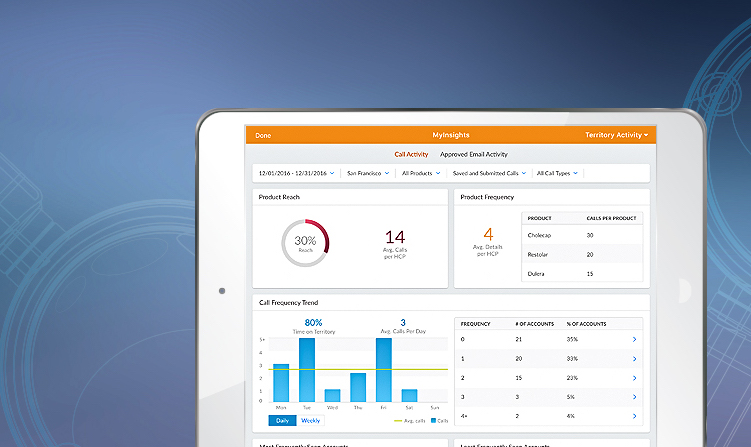The height and width of the screenshot is (447, 751).
Task: Select the Weekly view toggle
Action: point(310,421)
